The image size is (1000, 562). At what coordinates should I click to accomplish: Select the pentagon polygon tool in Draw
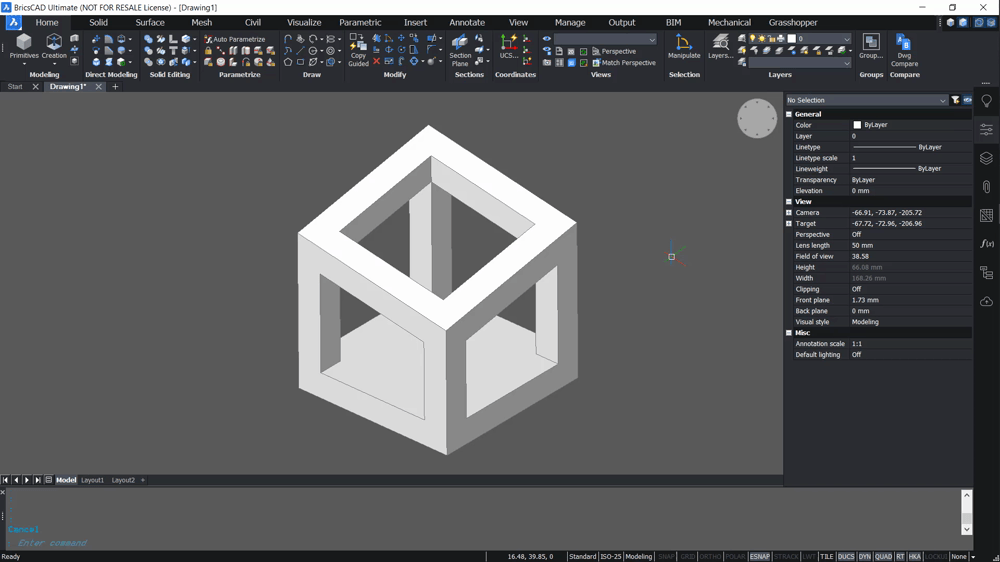[288, 62]
